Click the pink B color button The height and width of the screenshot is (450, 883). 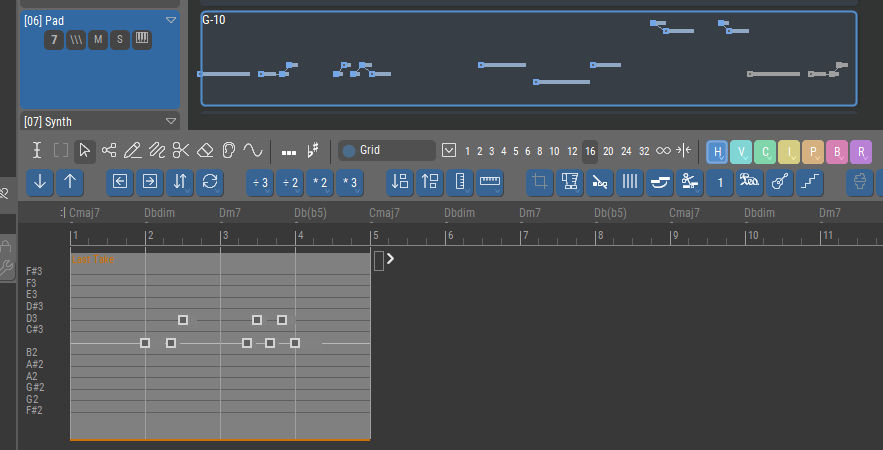click(837, 152)
